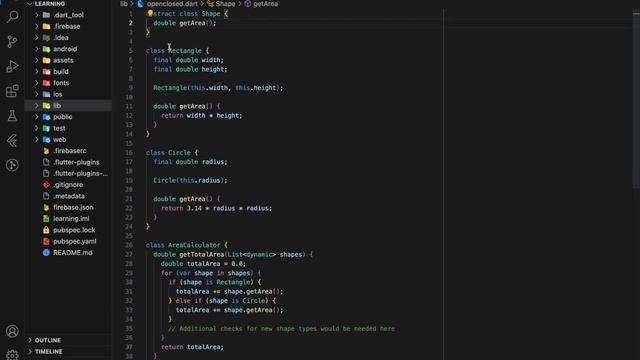The height and width of the screenshot is (360, 640).
Task: Open the firebase.json file
Action: coord(73,207)
